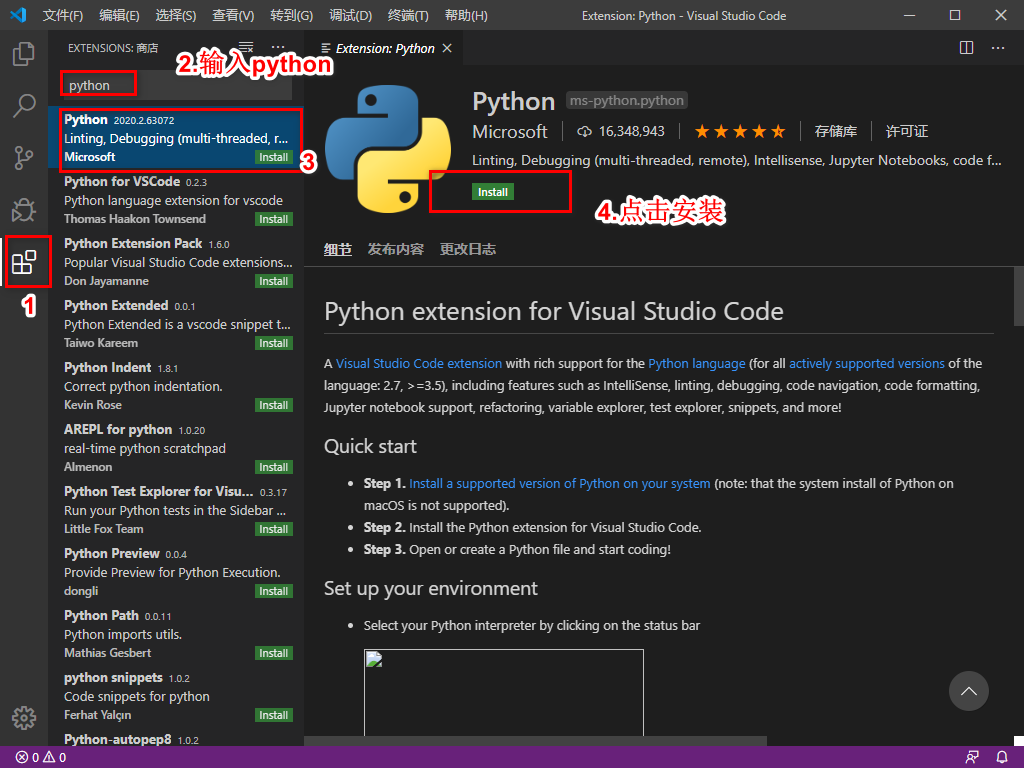Open extensions panel more actions menu

pyautogui.click(x=278, y=47)
